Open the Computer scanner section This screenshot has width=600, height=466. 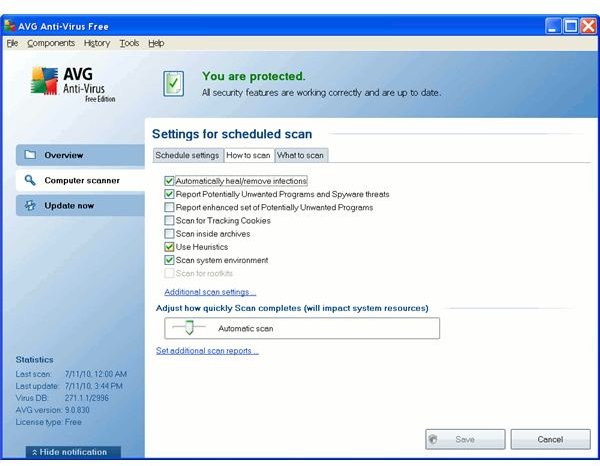[80, 180]
